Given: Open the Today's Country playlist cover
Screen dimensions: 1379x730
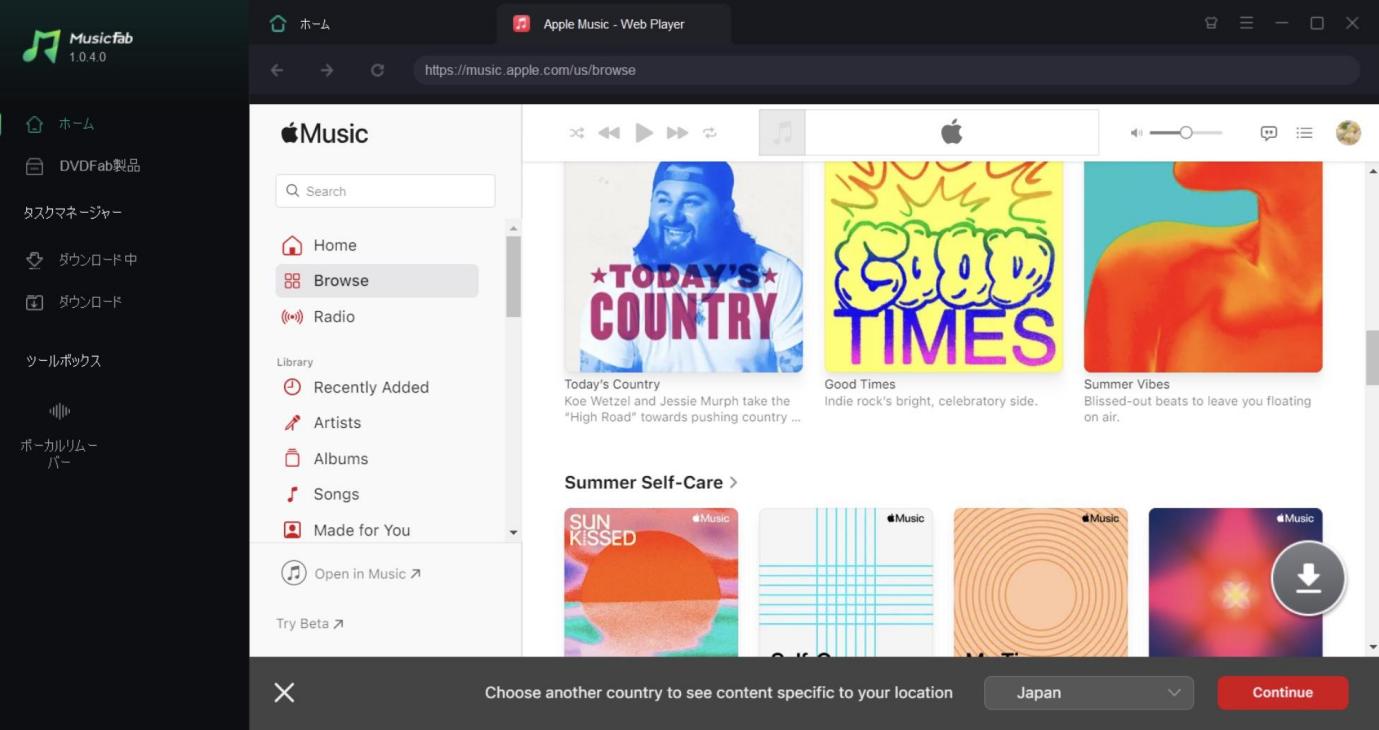Looking at the screenshot, I should point(683,267).
